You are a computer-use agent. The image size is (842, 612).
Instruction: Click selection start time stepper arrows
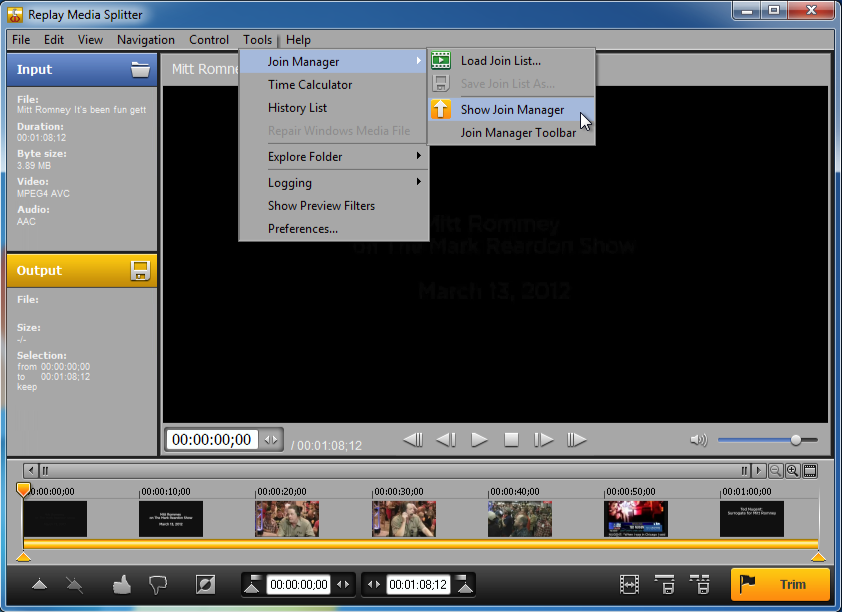[343, 584]
